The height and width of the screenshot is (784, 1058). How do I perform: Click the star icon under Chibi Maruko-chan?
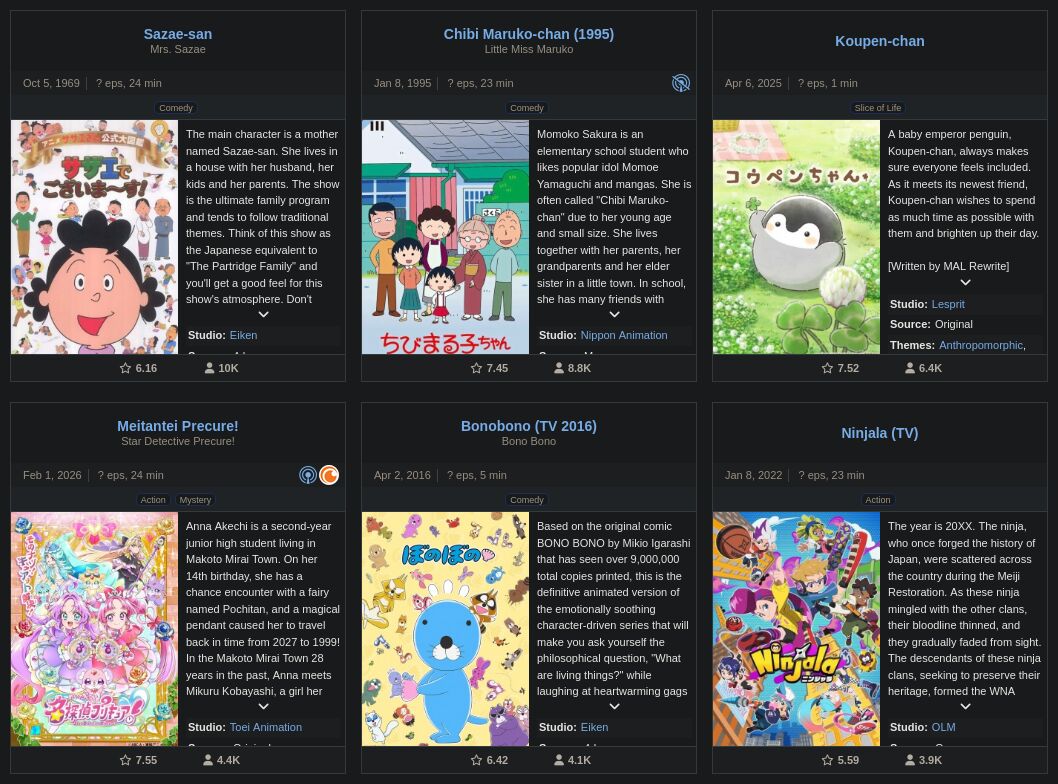tap(476, 368)
